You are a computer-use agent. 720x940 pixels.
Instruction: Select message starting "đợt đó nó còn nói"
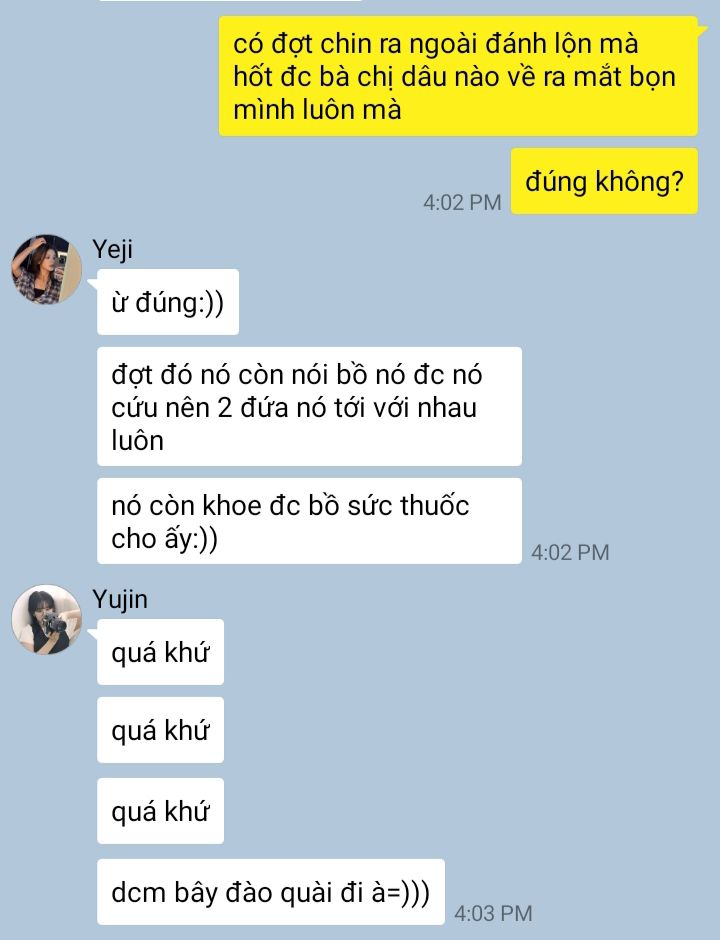point(309,406)
